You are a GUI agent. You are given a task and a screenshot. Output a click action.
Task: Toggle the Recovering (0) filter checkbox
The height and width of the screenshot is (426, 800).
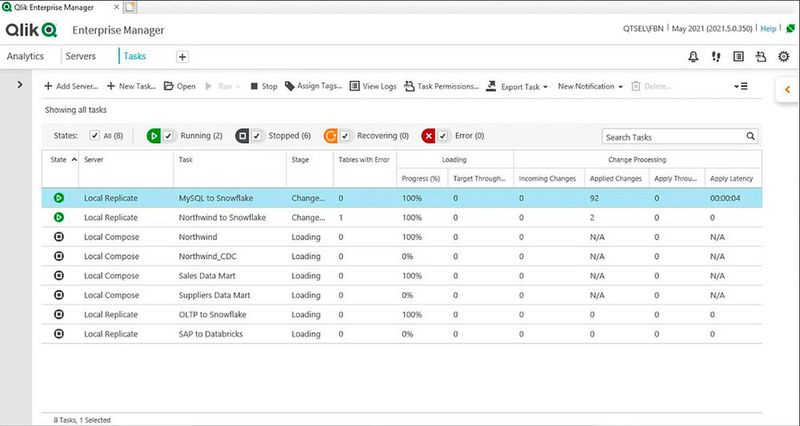tap(345, 136)
